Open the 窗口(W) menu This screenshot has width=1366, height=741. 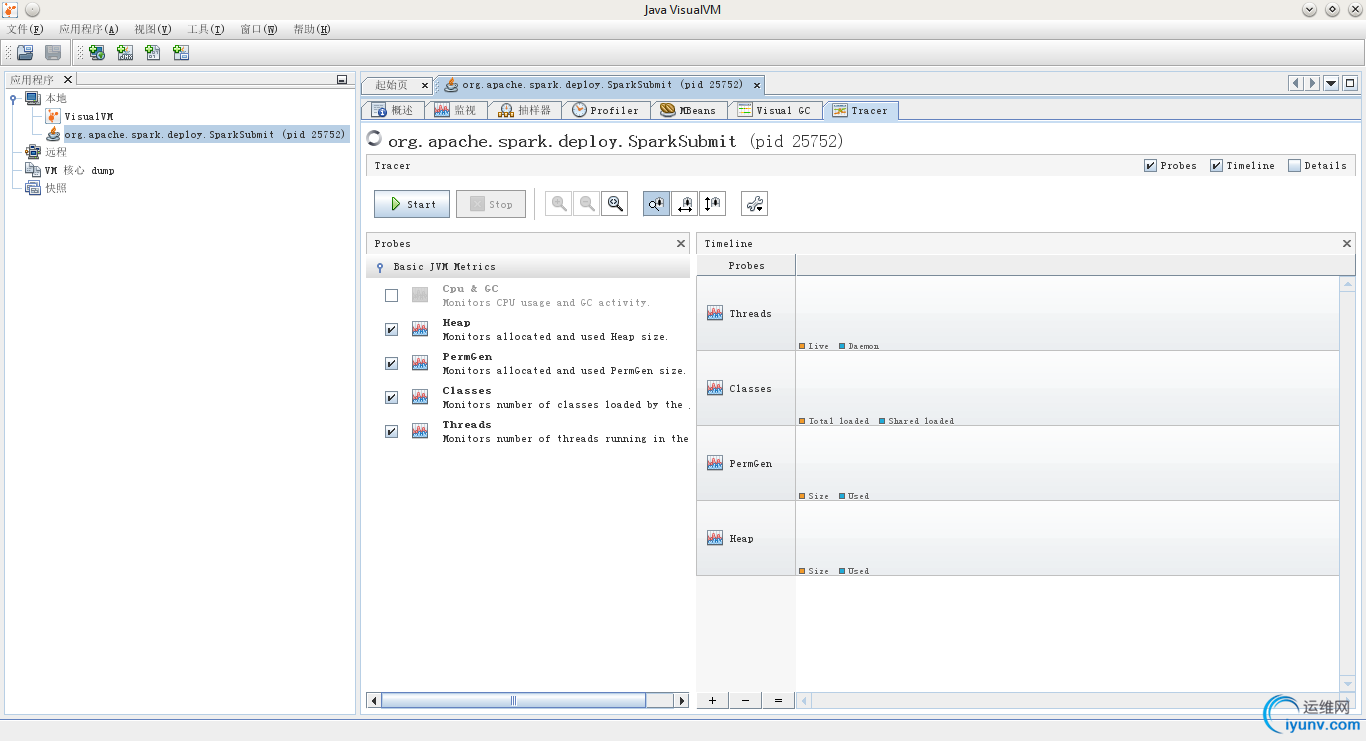click(x=259, y=29)
